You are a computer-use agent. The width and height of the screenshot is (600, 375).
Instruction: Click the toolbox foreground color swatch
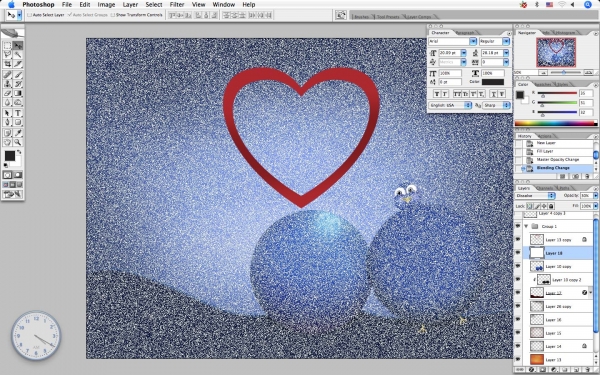tap(10, 156)
